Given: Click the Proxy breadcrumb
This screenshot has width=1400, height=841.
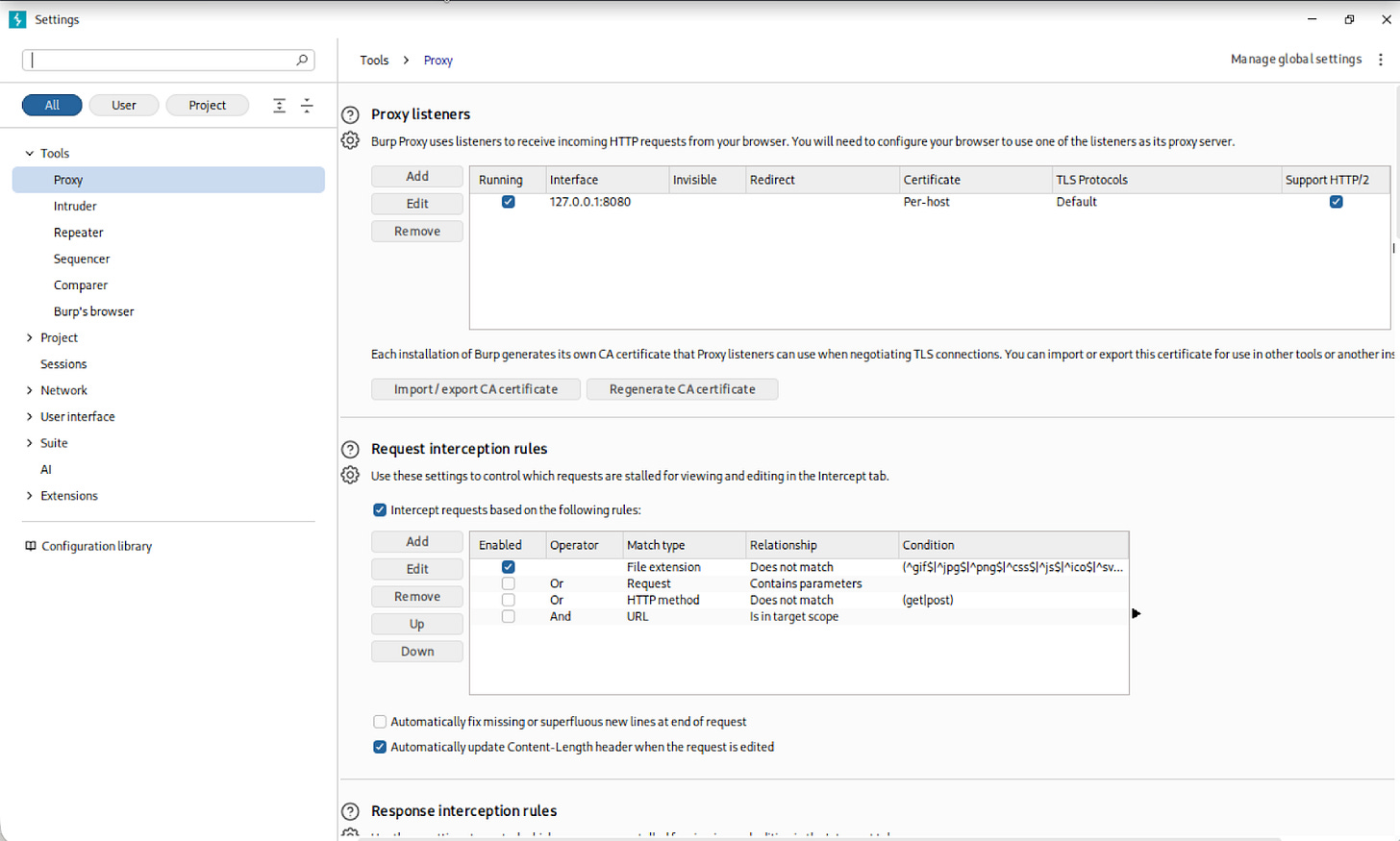Looking at the screenshot, I should coord(438,61).
